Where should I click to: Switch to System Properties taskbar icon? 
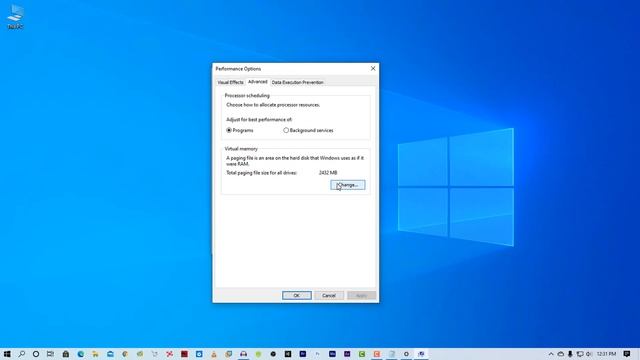pyautogui.click(x=421, y=354)
